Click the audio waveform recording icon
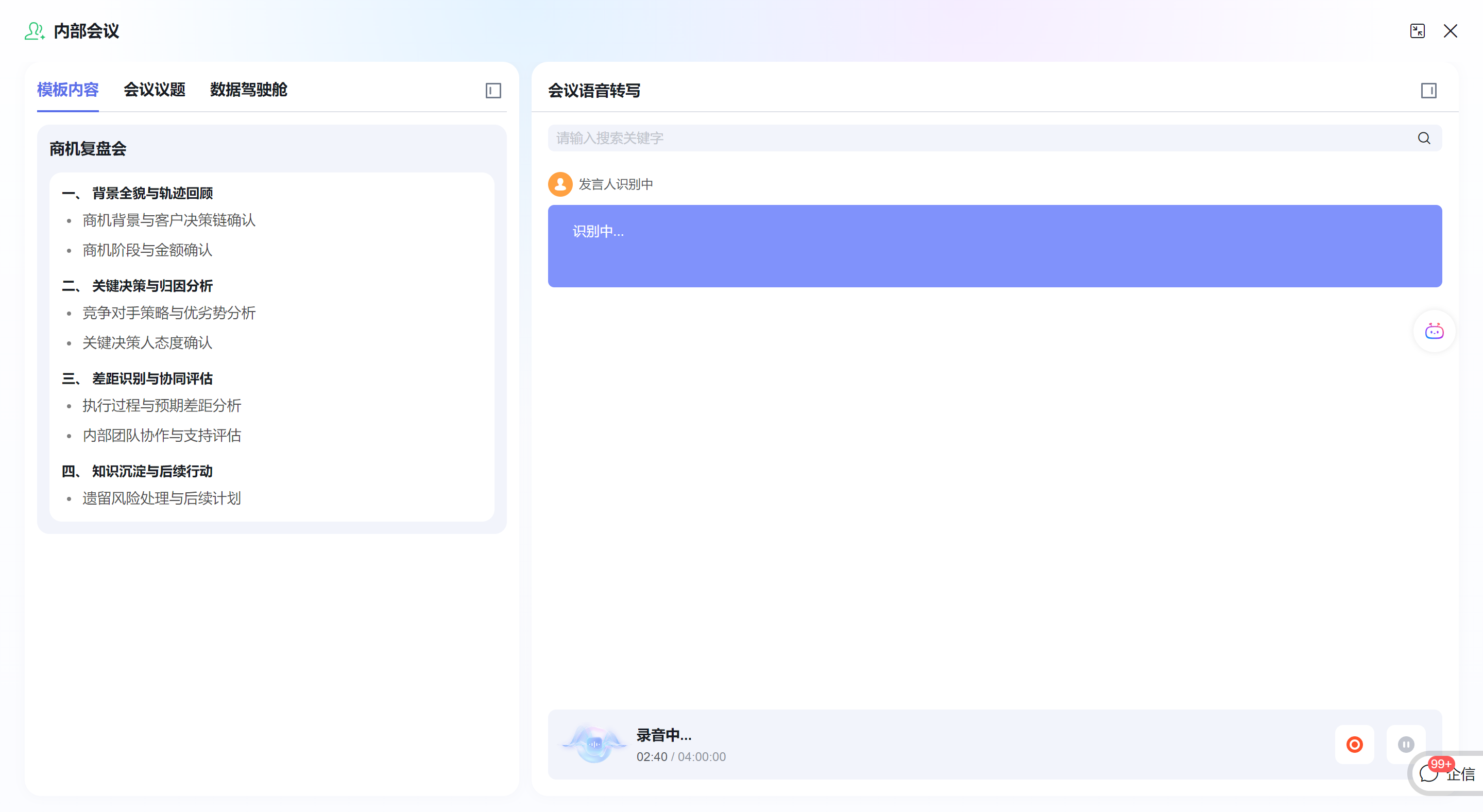1483x812 pixels. point(594,744)
